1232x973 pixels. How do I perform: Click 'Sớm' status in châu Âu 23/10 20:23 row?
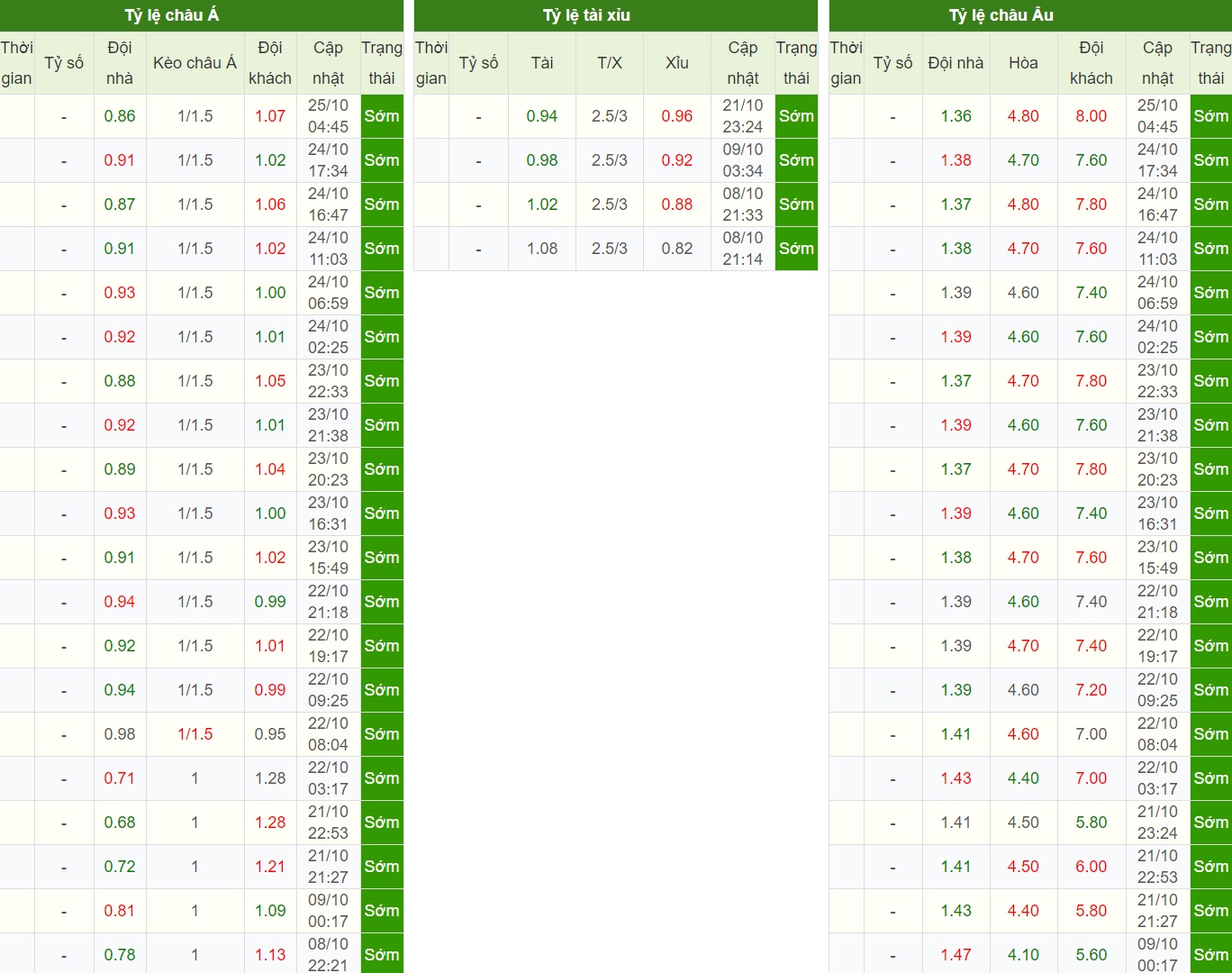(x=1210, y=469)
